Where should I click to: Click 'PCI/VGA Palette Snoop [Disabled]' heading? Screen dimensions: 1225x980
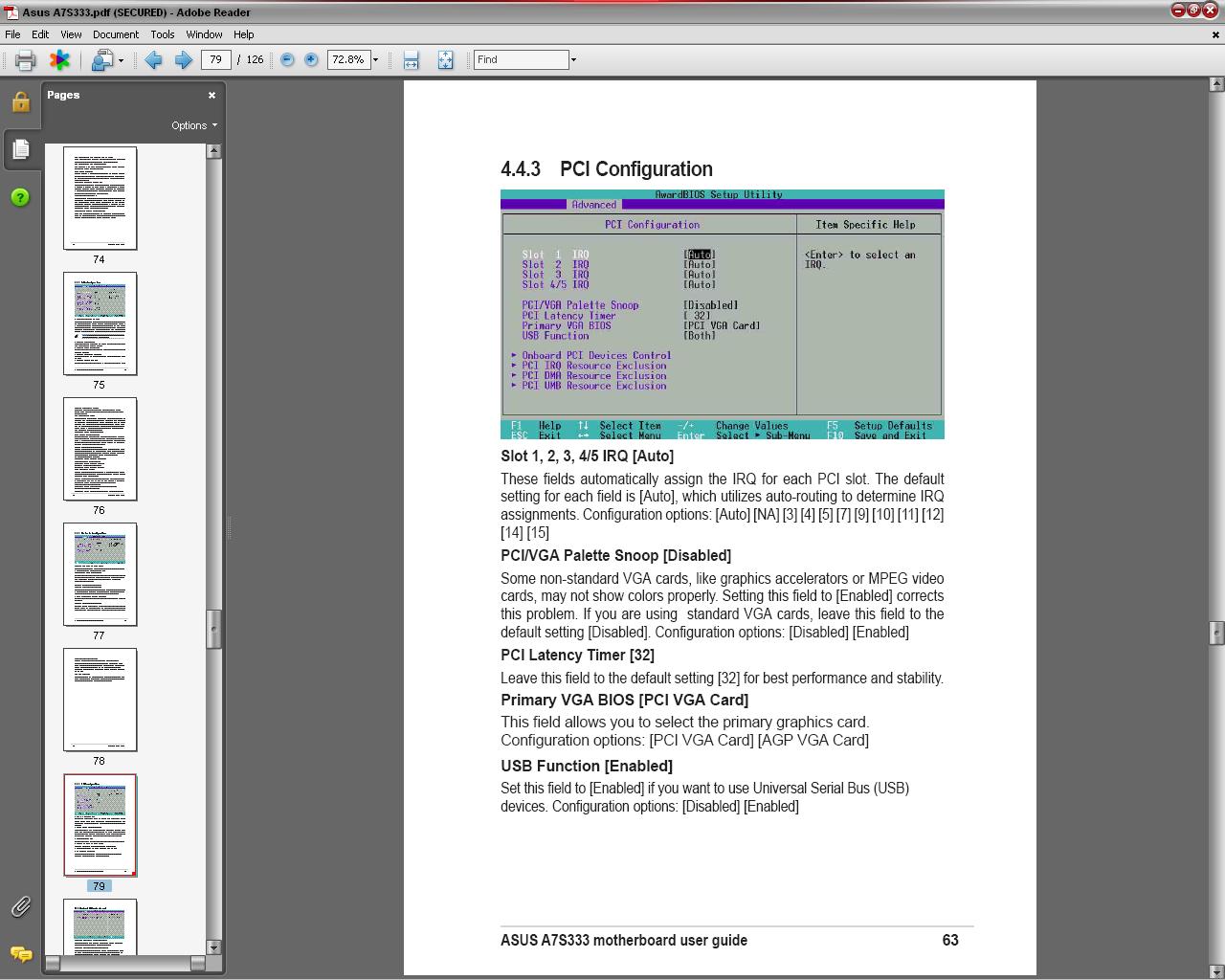pos(615,556)
